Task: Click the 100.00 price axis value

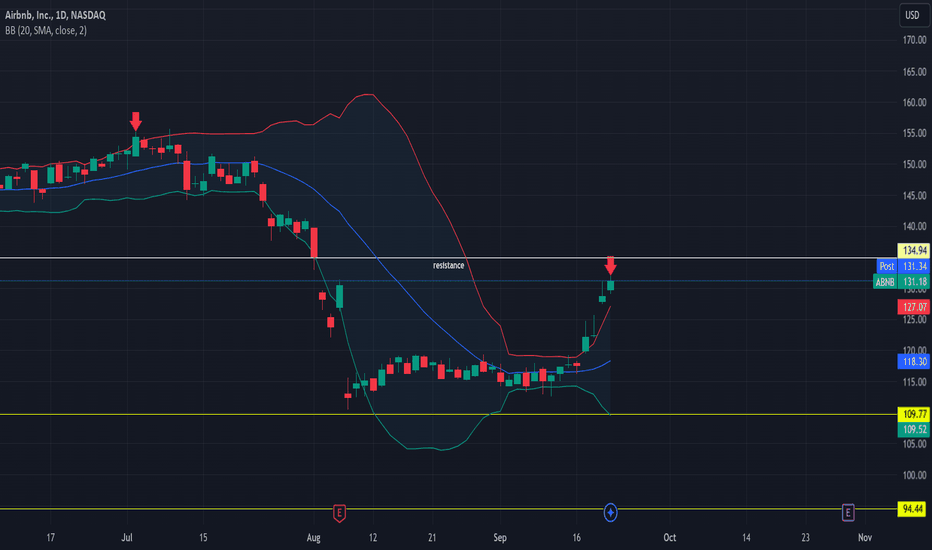Action: click(914, 475)
